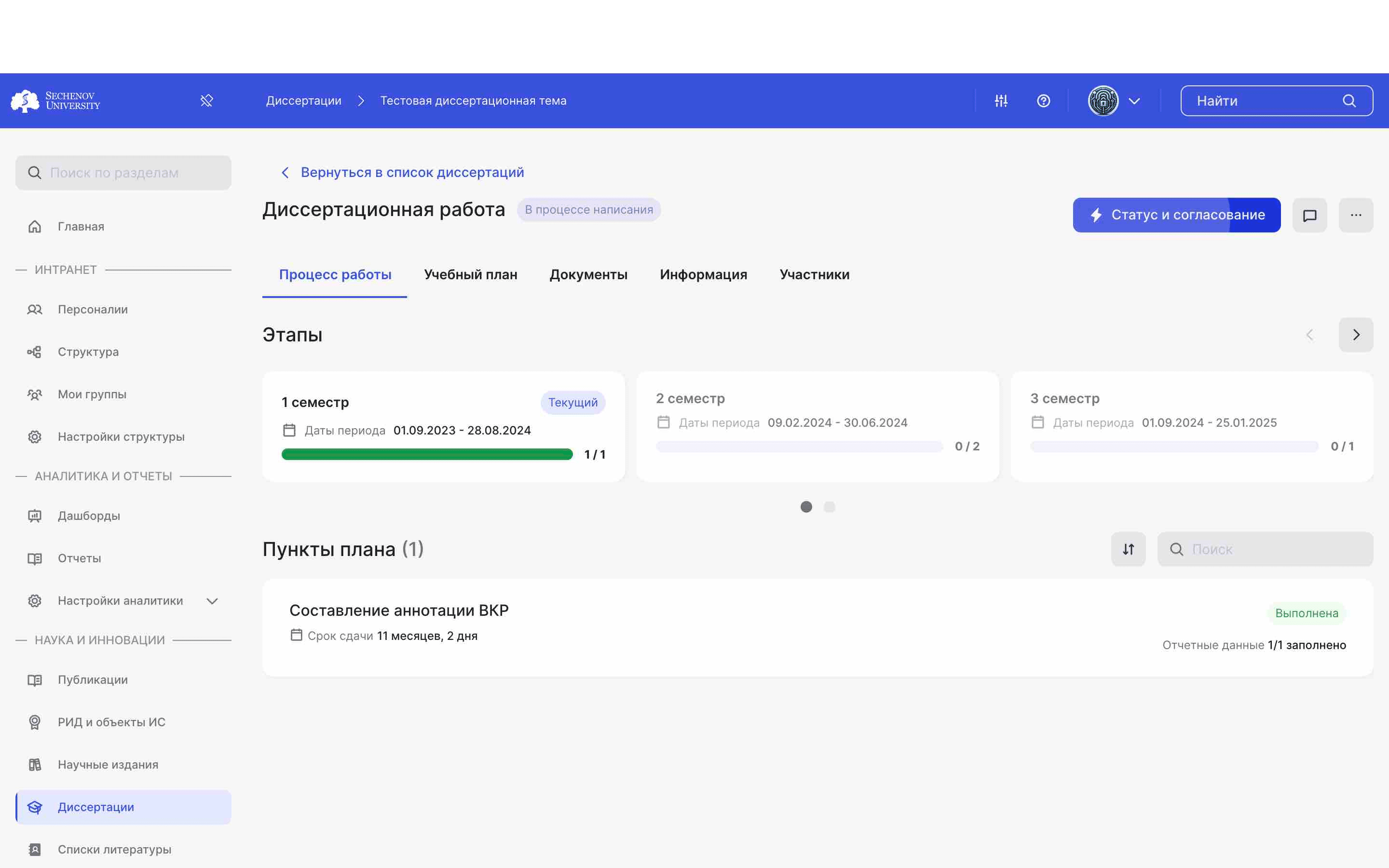1389x868 pixels.
Task: Open the 'Диссертации' sidebar menu item
Action: click(x=96, y=806)
